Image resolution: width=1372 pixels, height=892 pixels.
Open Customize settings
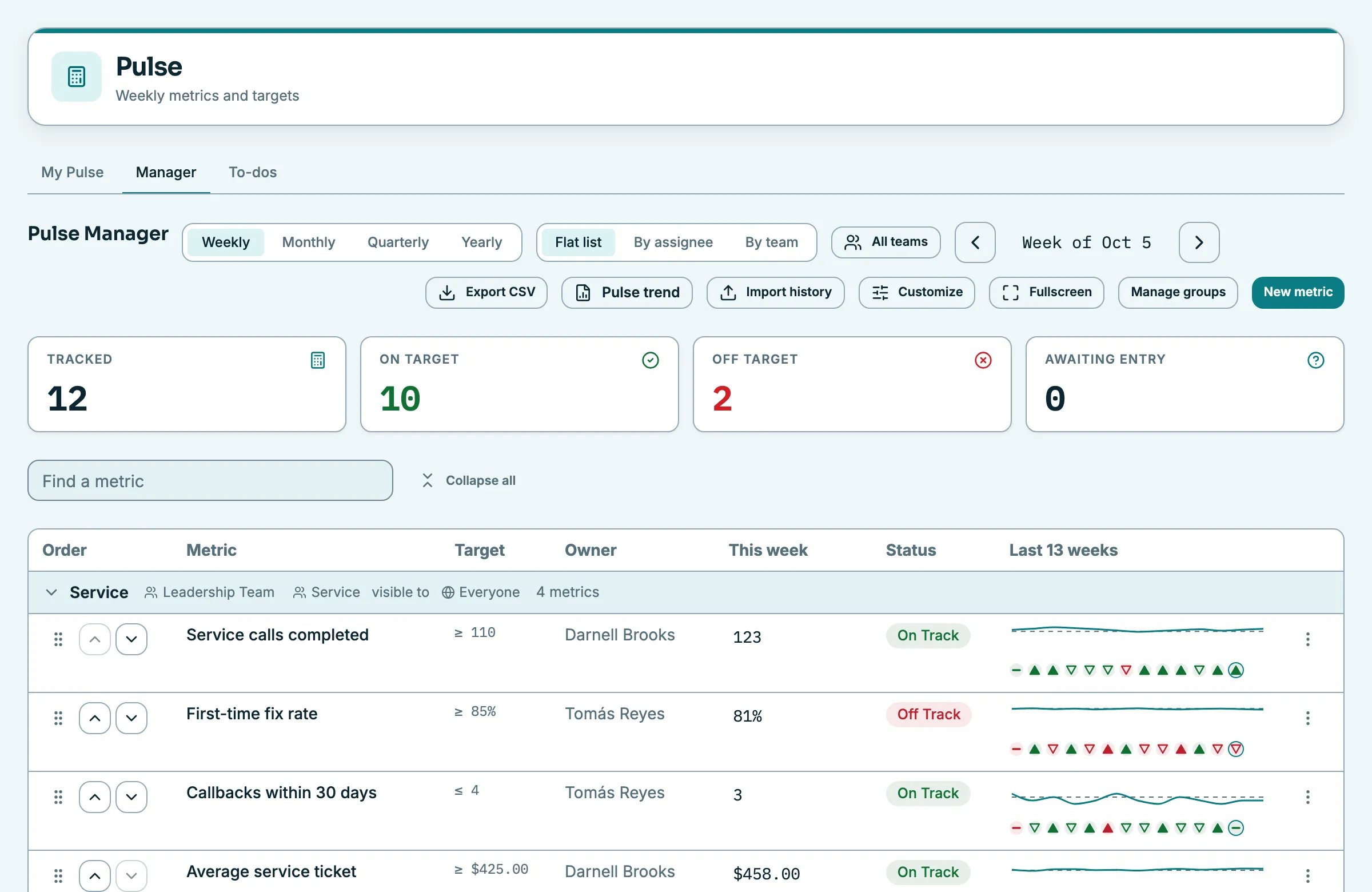click(x=916, y=292)
